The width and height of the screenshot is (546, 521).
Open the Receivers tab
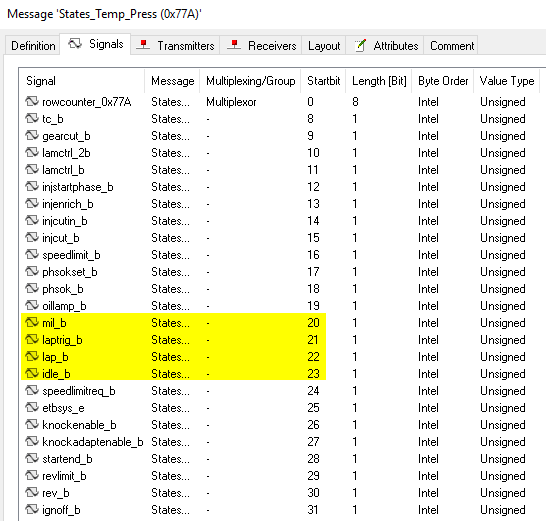point(261,46)
